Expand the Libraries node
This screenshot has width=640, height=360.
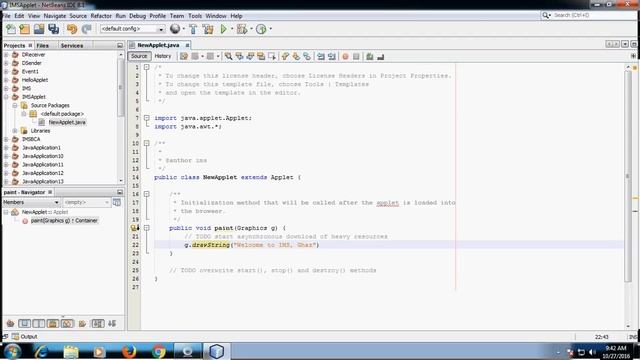pyautogui.click(x=15, y=131)
